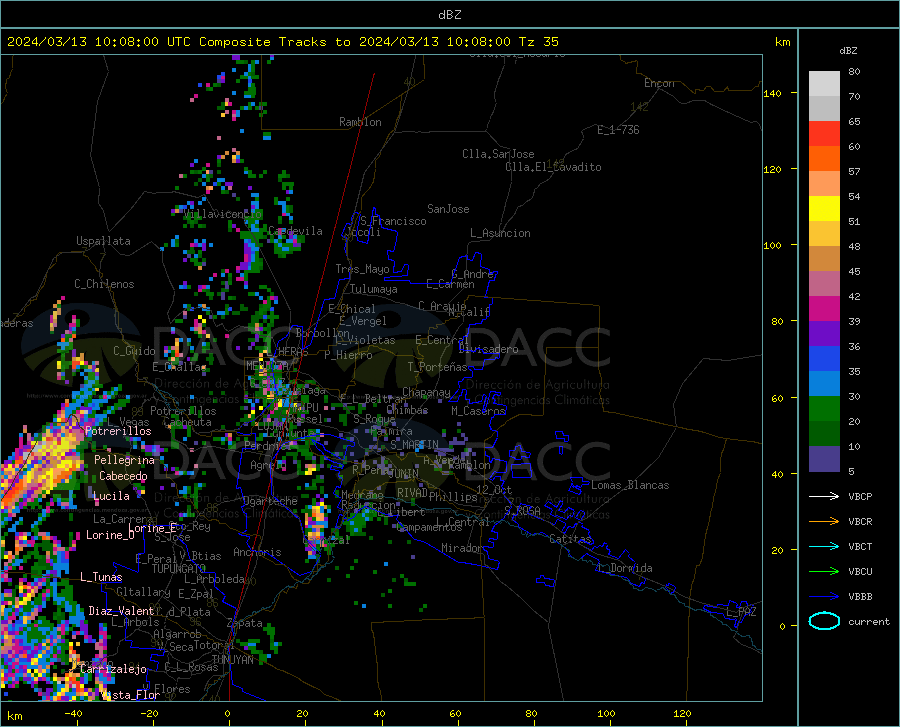Click the Pellegrina location label

(125, 460)
